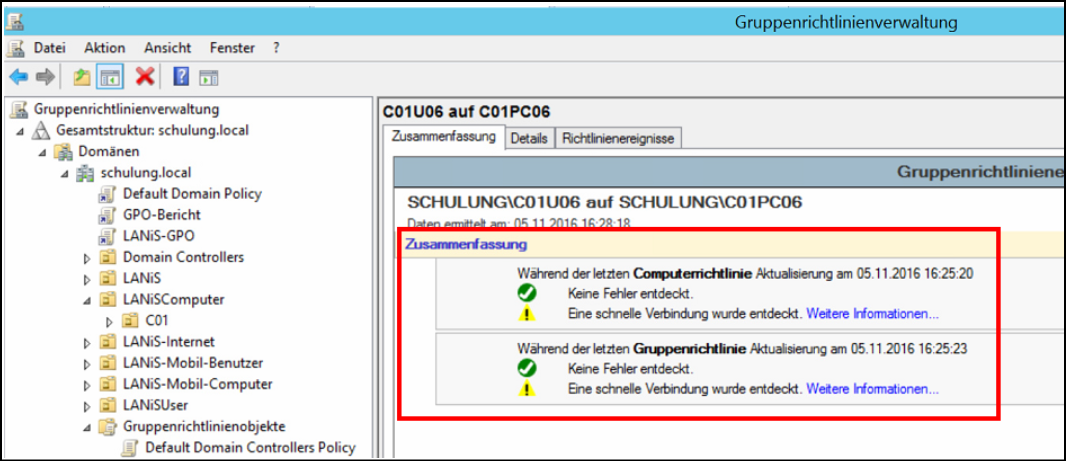This screenshot has width=1066, height=461.
Task: Click the C01 OU folder icon
Action: click(130, 320)
